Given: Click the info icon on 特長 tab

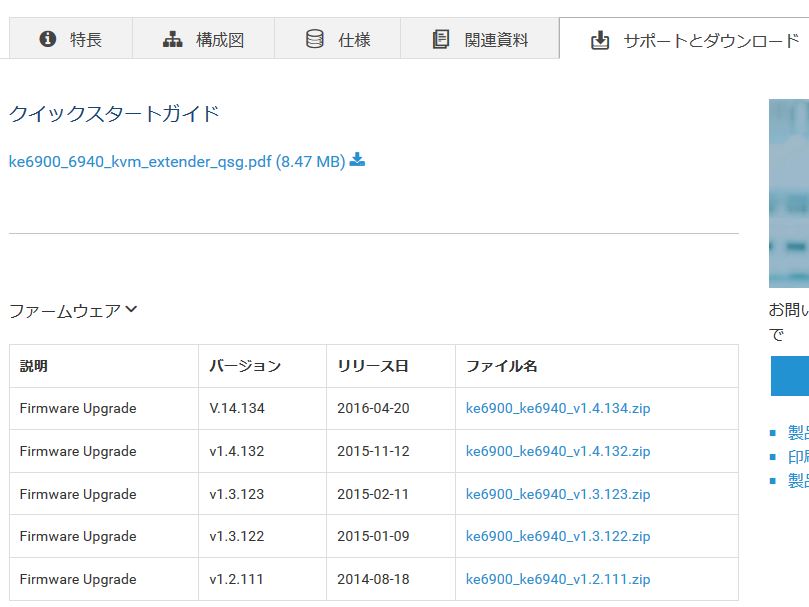Looking at the screenshot, I should pos(47,40).
